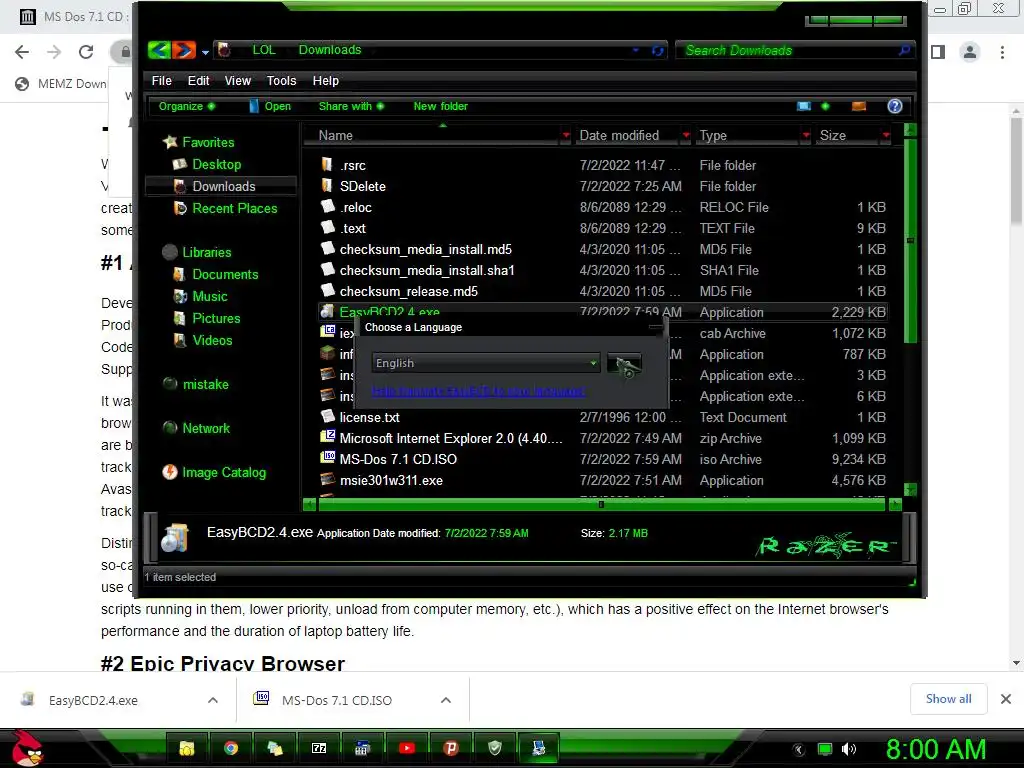Screen dimensions: 1024x768
Task: Open the recent locations dropdown beside nav arrows
Action: pyautogui.click(x=205, y=51)
